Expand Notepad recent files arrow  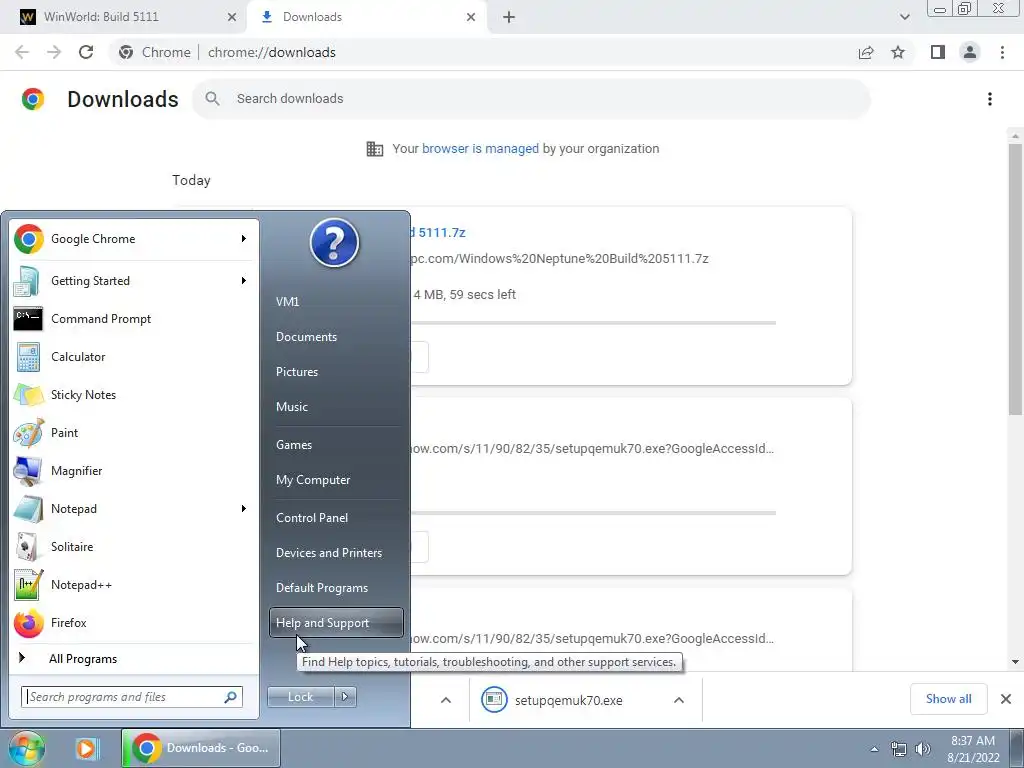[x=244, y=508]
